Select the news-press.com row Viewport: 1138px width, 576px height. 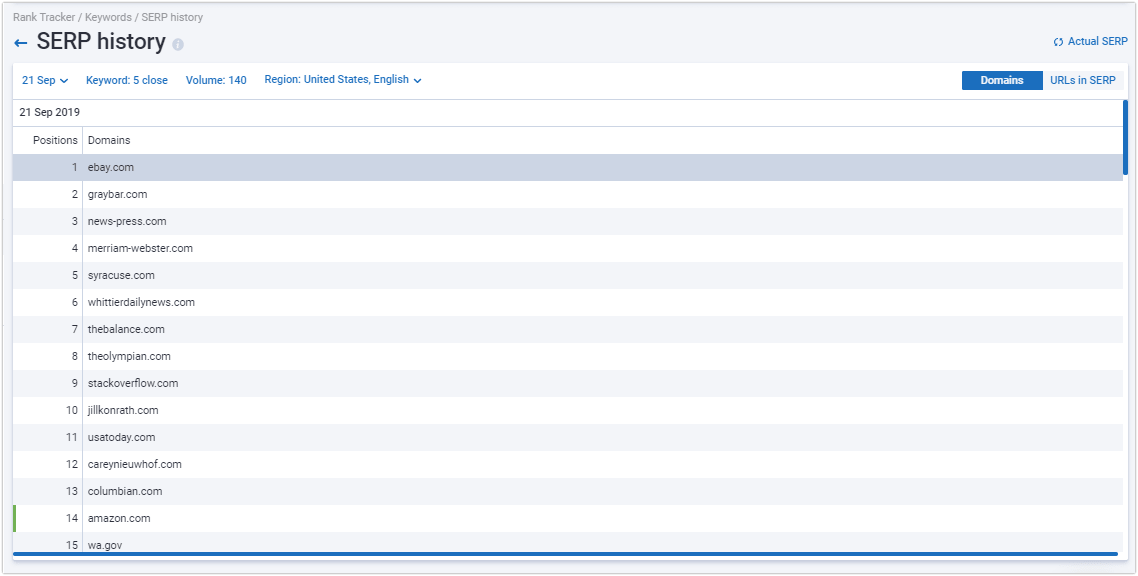point(568,221)
